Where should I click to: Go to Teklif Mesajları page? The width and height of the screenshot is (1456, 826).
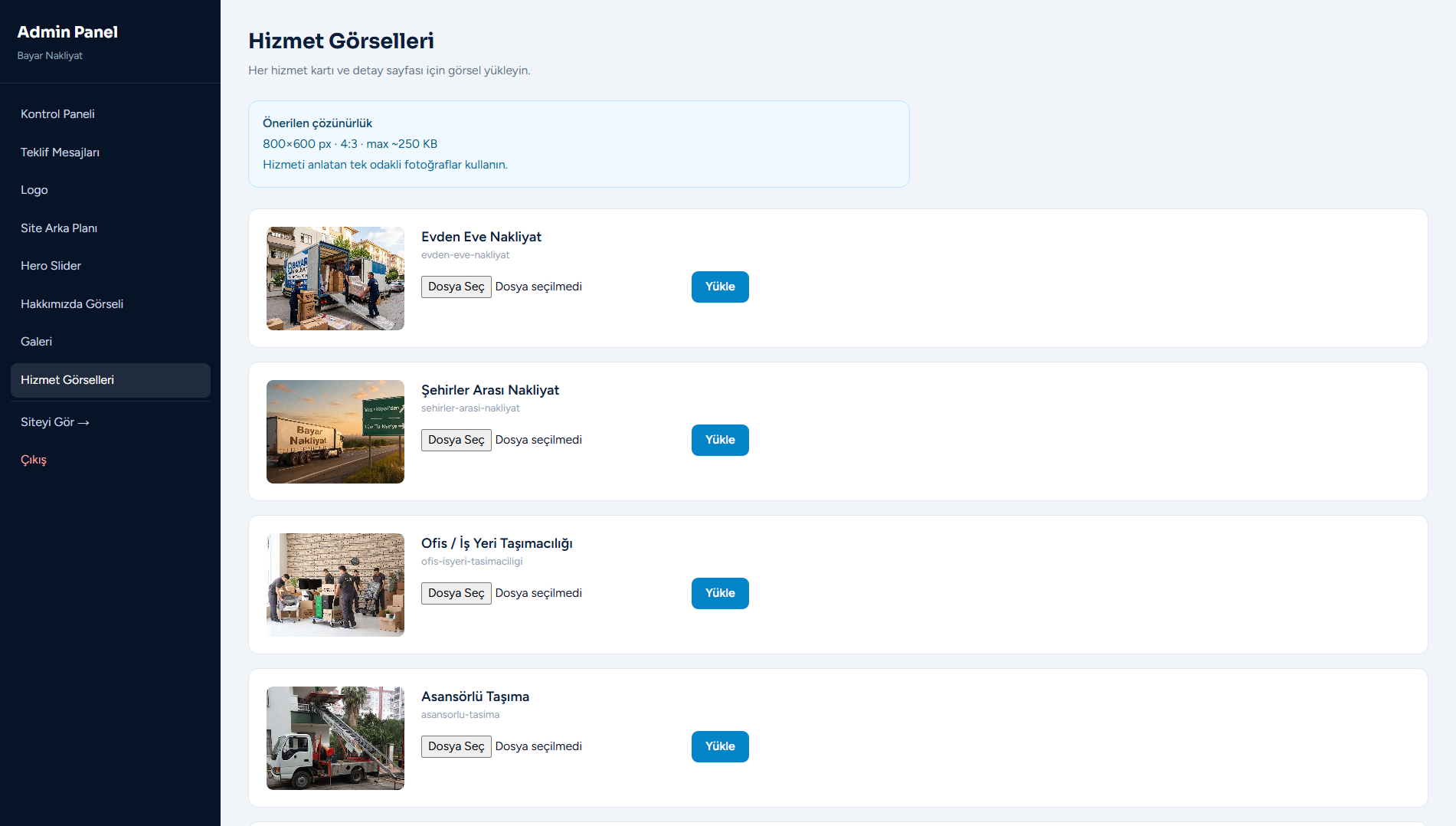(x=110, y=152)
